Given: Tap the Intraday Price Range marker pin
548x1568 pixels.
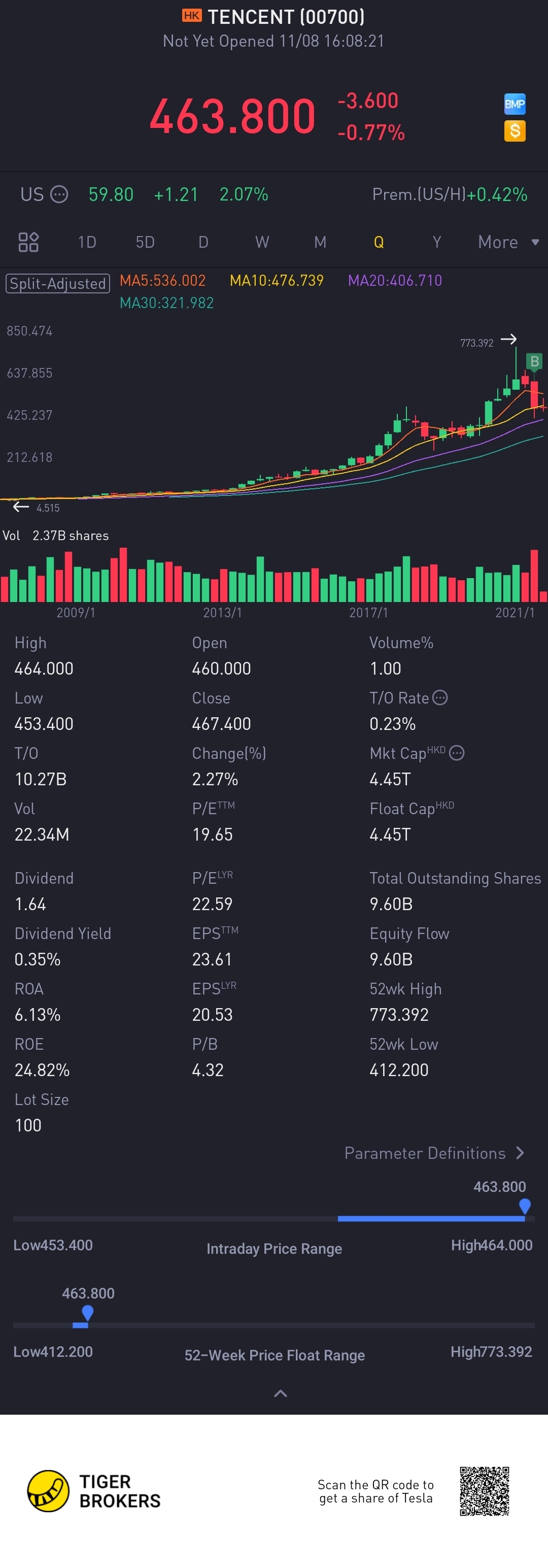Looking at the screenshot, I should (x=525, y=1206).
